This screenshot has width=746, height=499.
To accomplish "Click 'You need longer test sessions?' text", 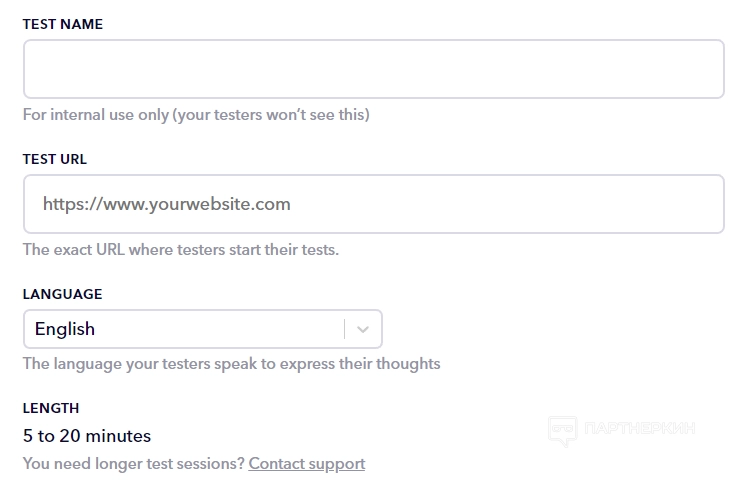I will point(134,464).
